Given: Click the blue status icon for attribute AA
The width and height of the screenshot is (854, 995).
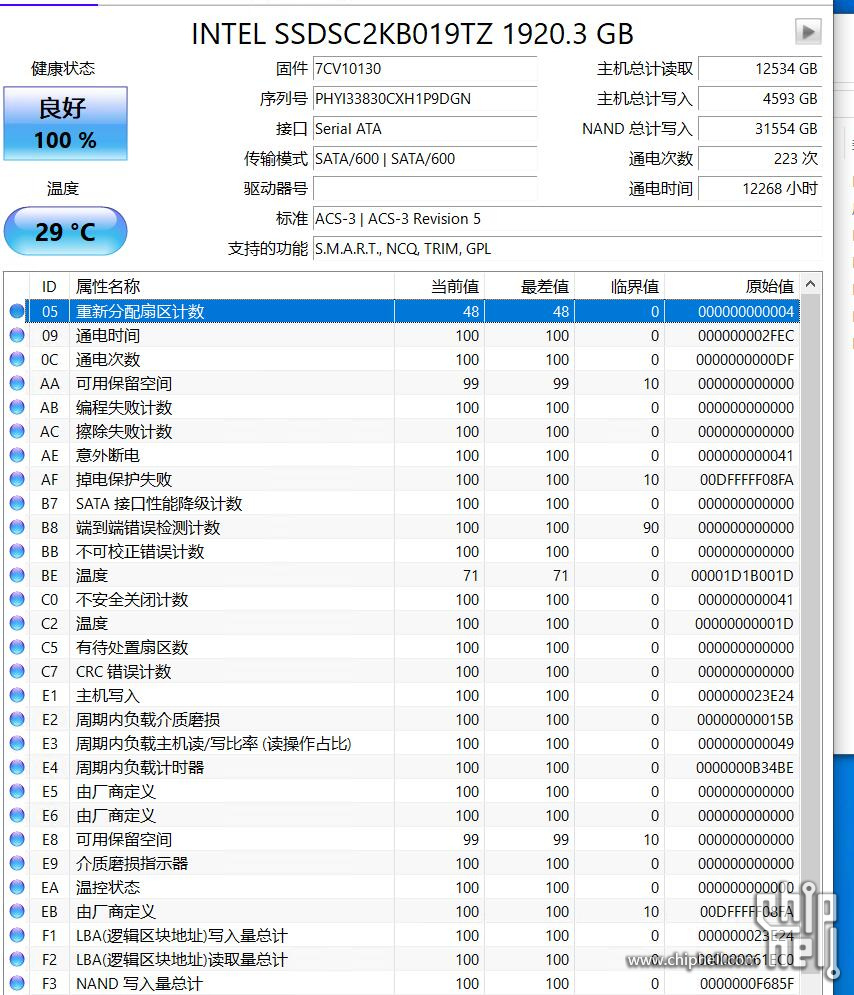Looking at the screenshot, I should [17, 383].
